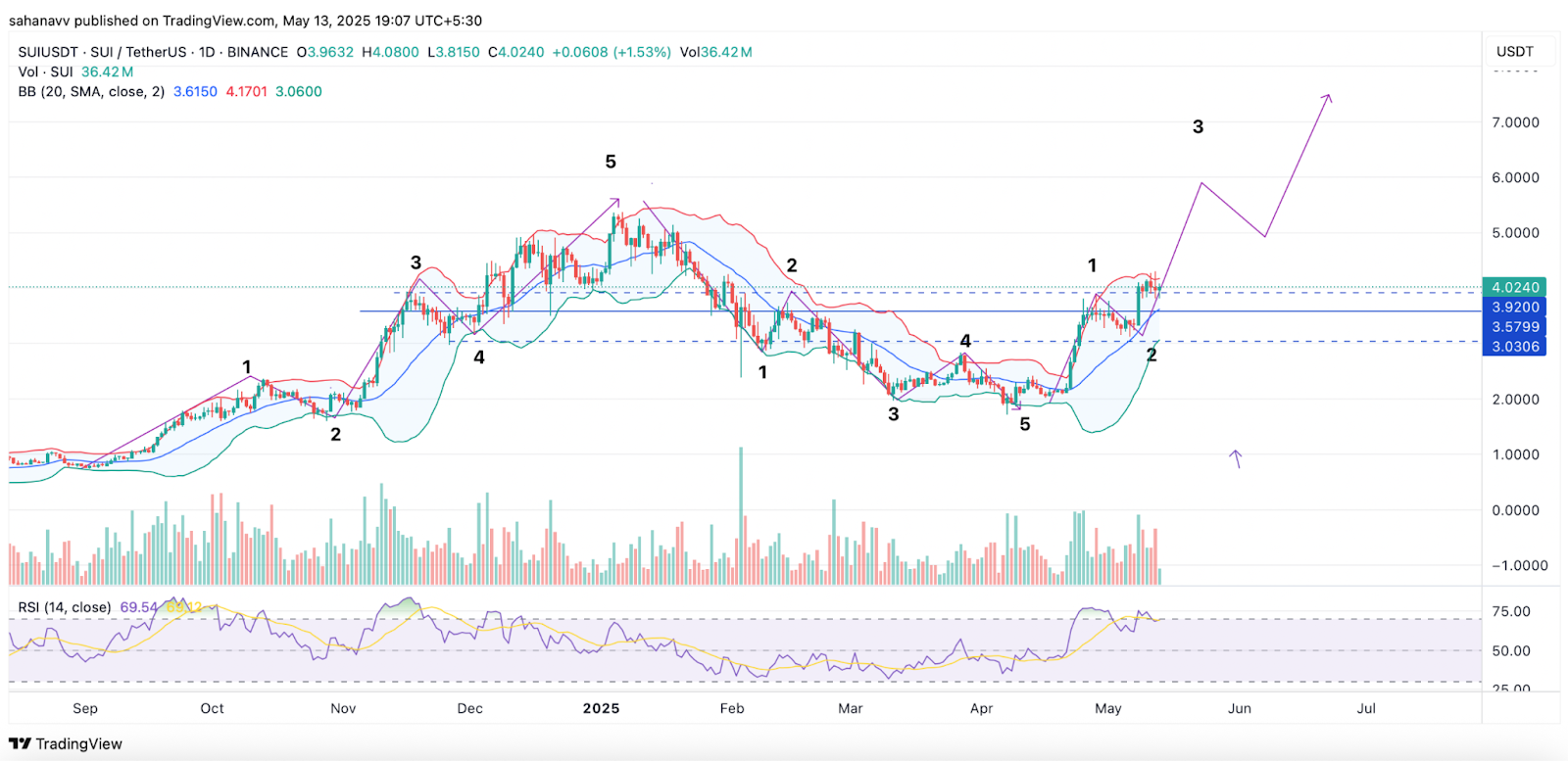Viewport: 1568px width, 761px height.
Task: Click the RSI 75.00 scale label
Action: tap(1510, 611)
